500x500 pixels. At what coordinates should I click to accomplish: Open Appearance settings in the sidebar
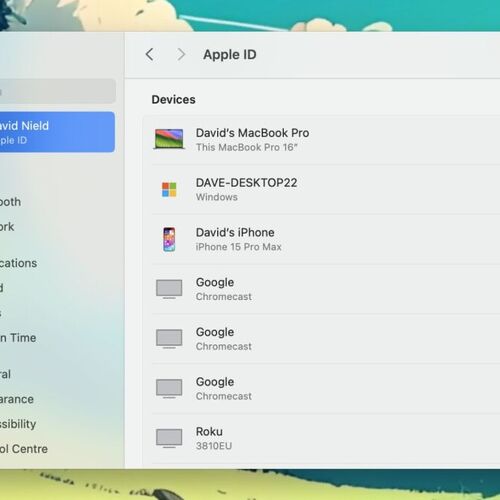[x=17, y=399]
